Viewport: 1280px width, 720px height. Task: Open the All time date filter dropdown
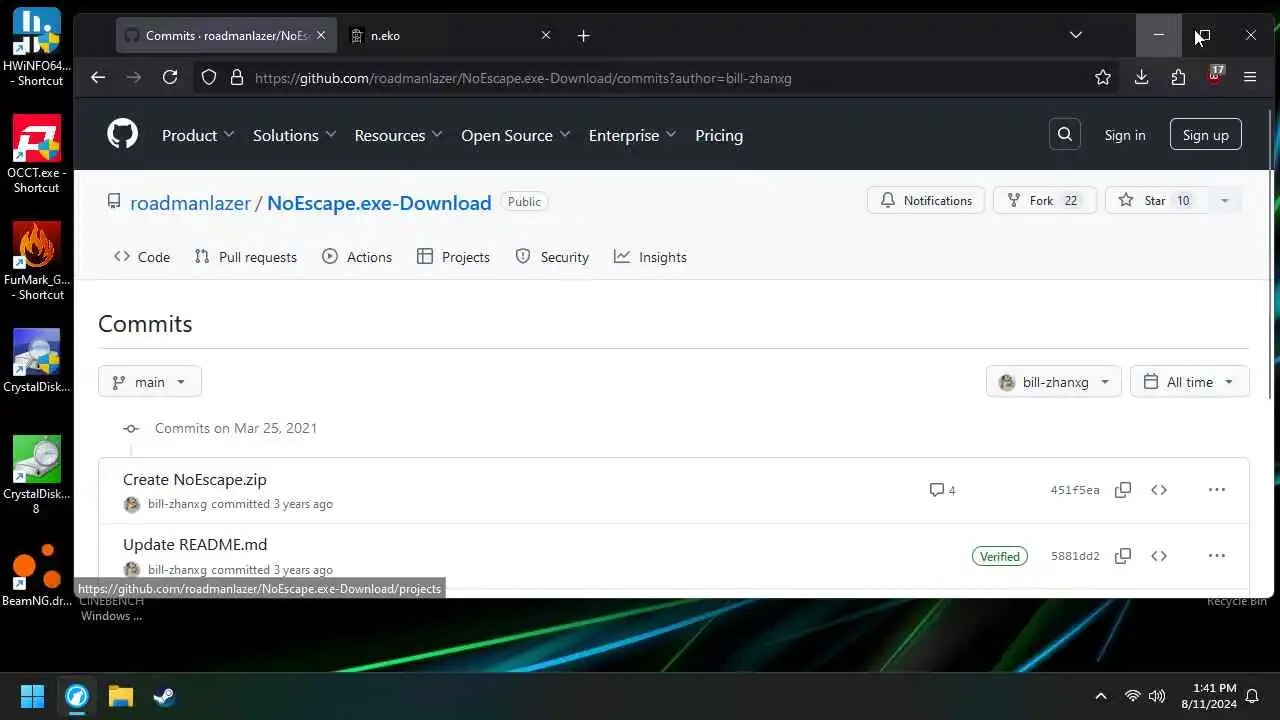(x=1190, y=382)
